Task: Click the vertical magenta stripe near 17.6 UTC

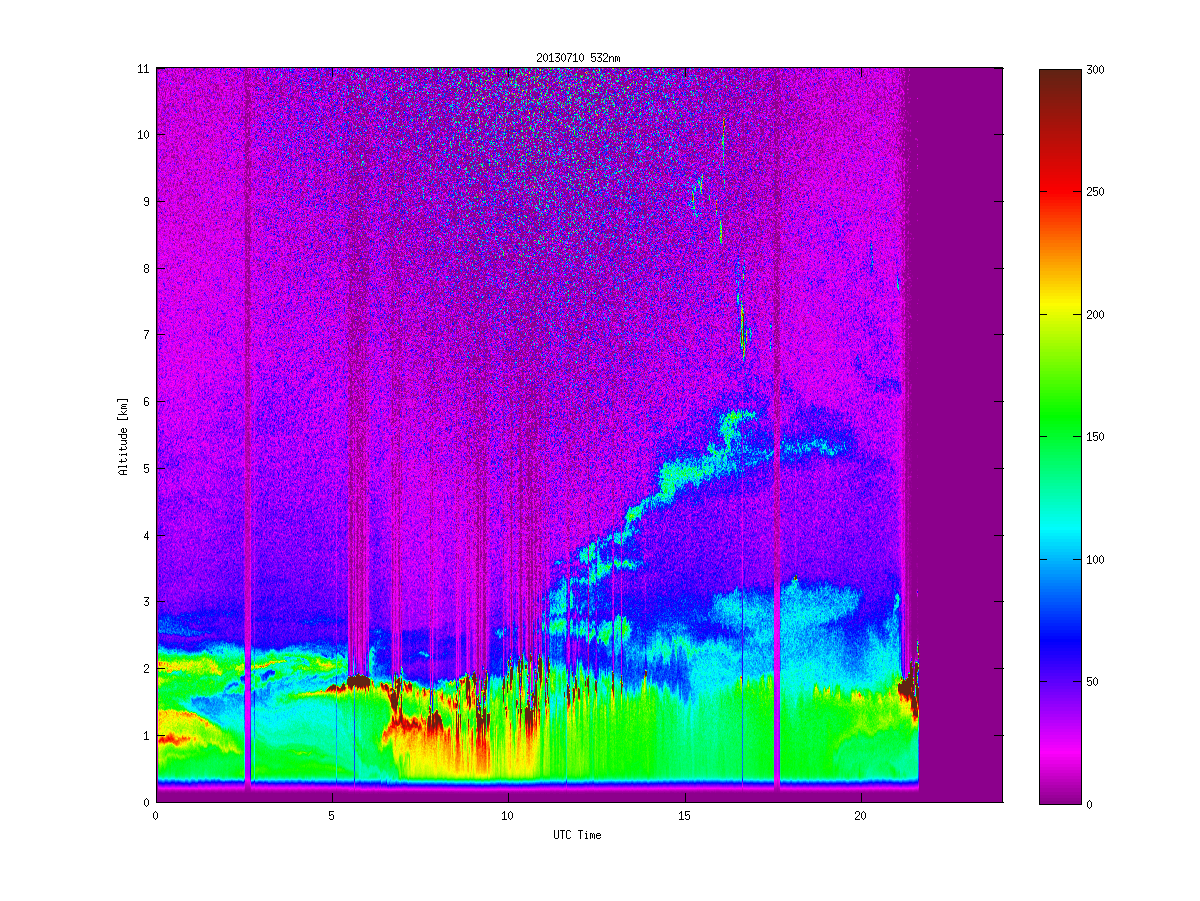Action: click(x=777, y=450)
